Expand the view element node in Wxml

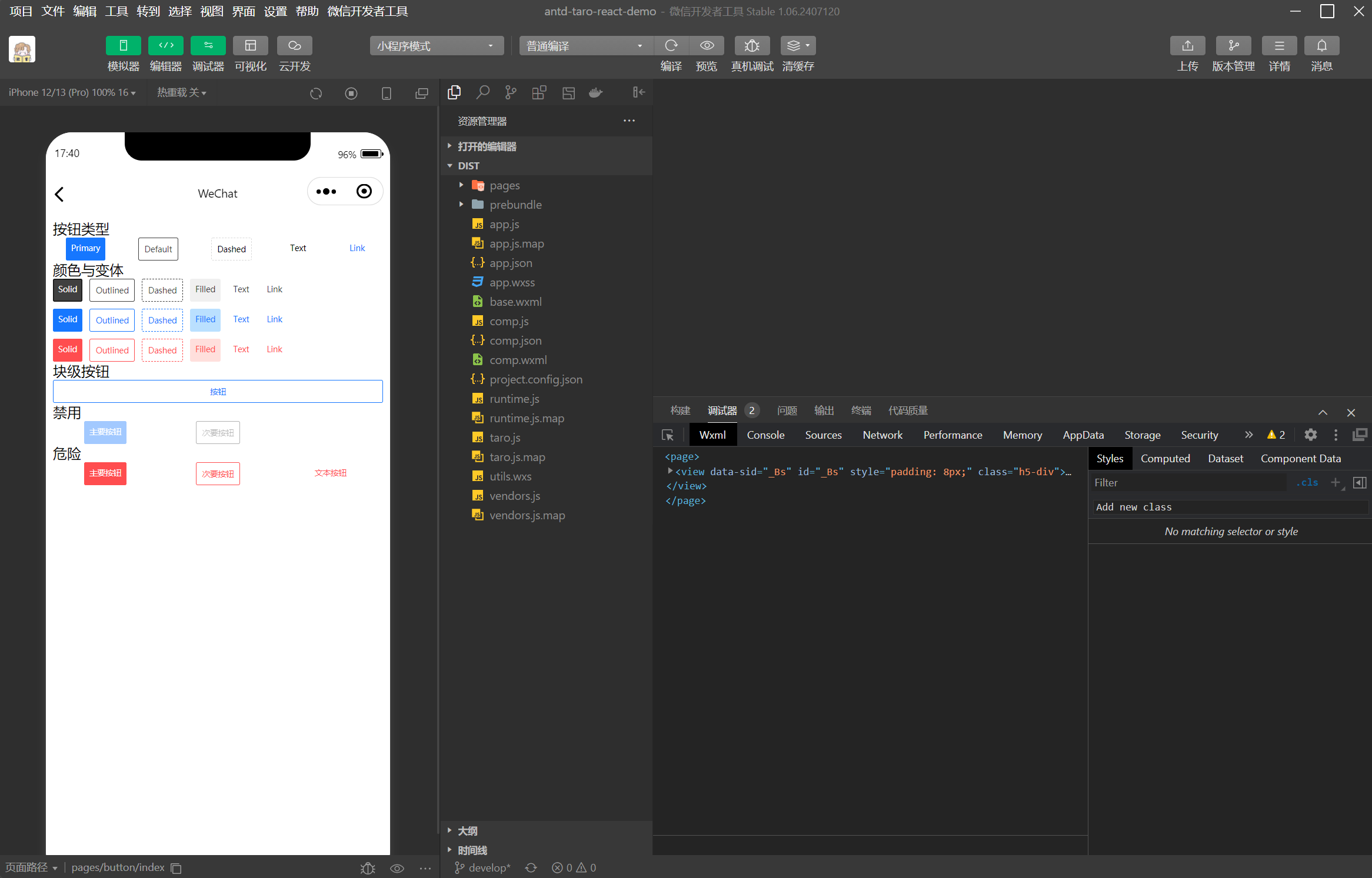(x=670, y=471)
